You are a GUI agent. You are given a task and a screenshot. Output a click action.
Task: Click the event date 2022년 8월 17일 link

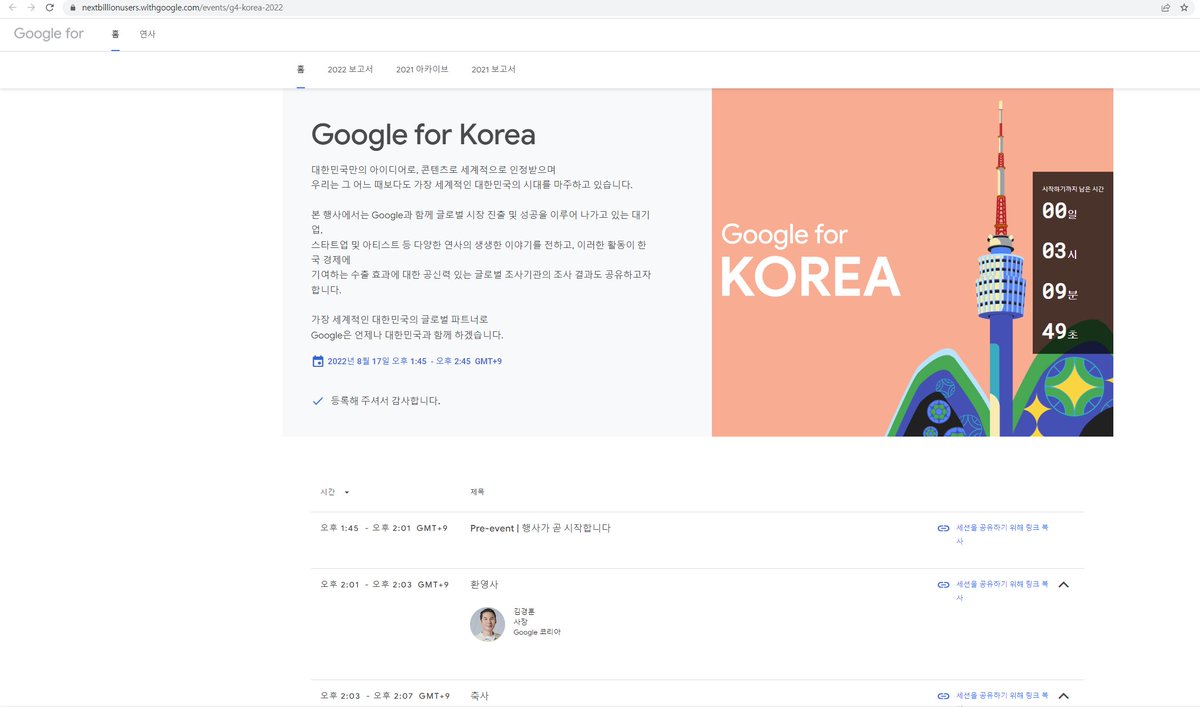pyautogui.click(x=414, y=361)
